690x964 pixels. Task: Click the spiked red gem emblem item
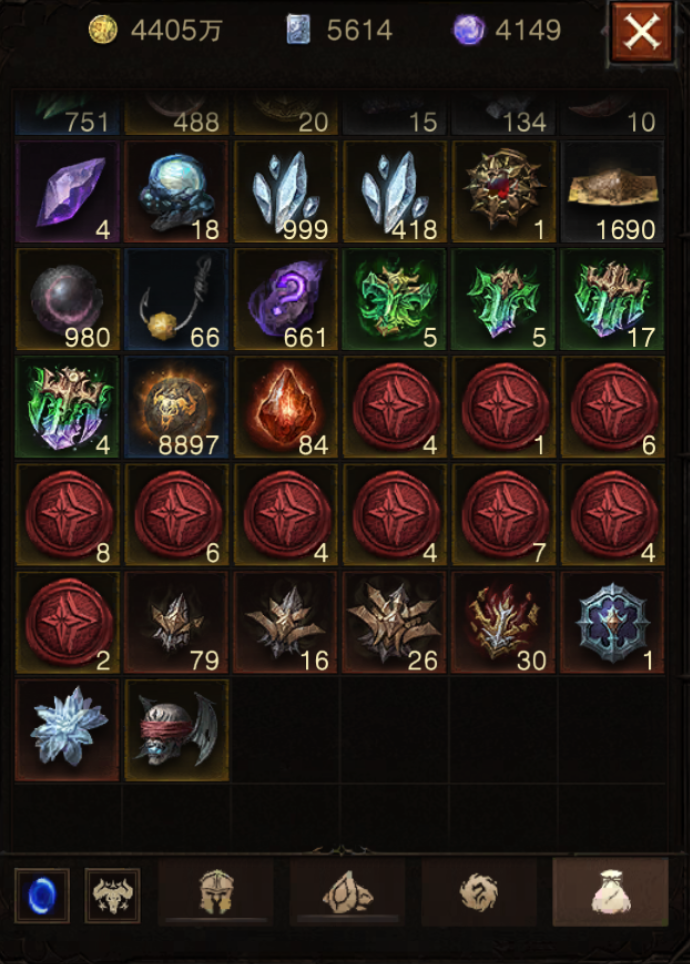click(504, 192)
